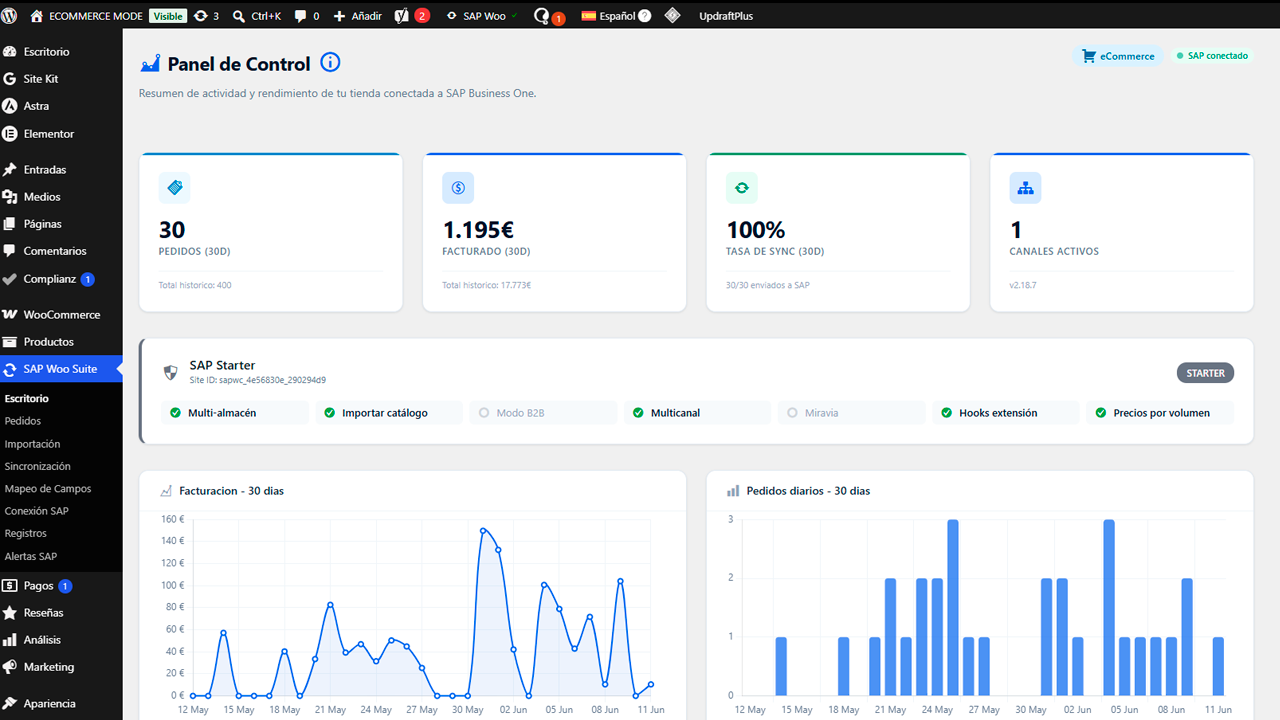Image resolution: width=1280 pixels, height=720 pixels.
Task: Open the SAP Woo admin bar item
Action: [481, 16]
